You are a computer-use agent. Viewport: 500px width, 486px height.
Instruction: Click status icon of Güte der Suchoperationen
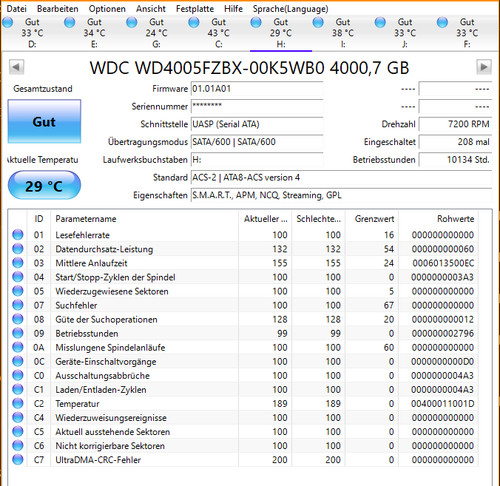(x=18, y=319)
